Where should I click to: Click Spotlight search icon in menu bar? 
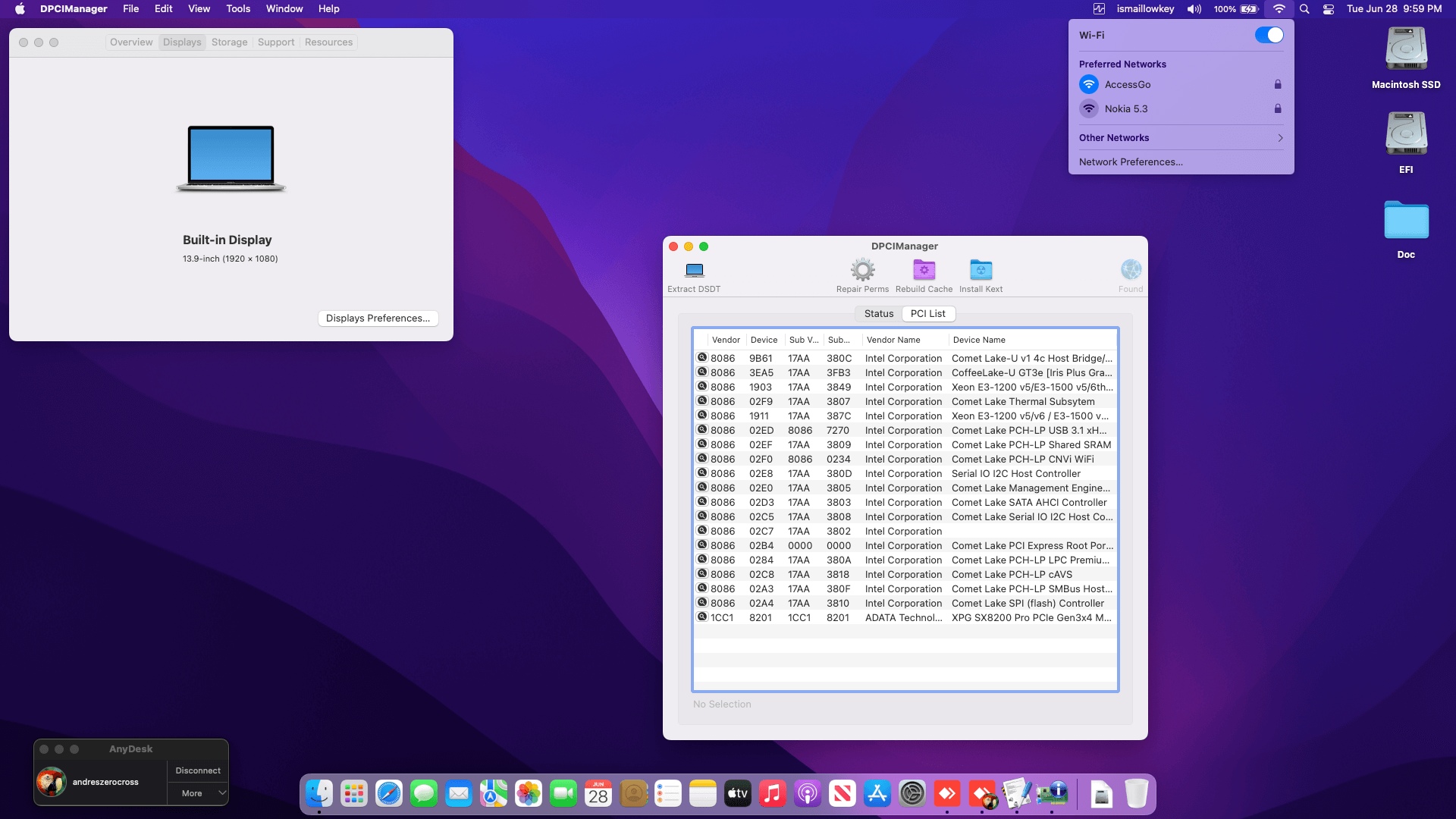(x=1304, y=9)
